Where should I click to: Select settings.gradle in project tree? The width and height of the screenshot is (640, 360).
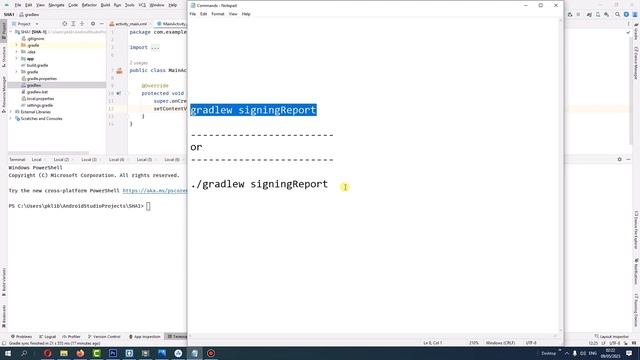[x=39, y=105]
